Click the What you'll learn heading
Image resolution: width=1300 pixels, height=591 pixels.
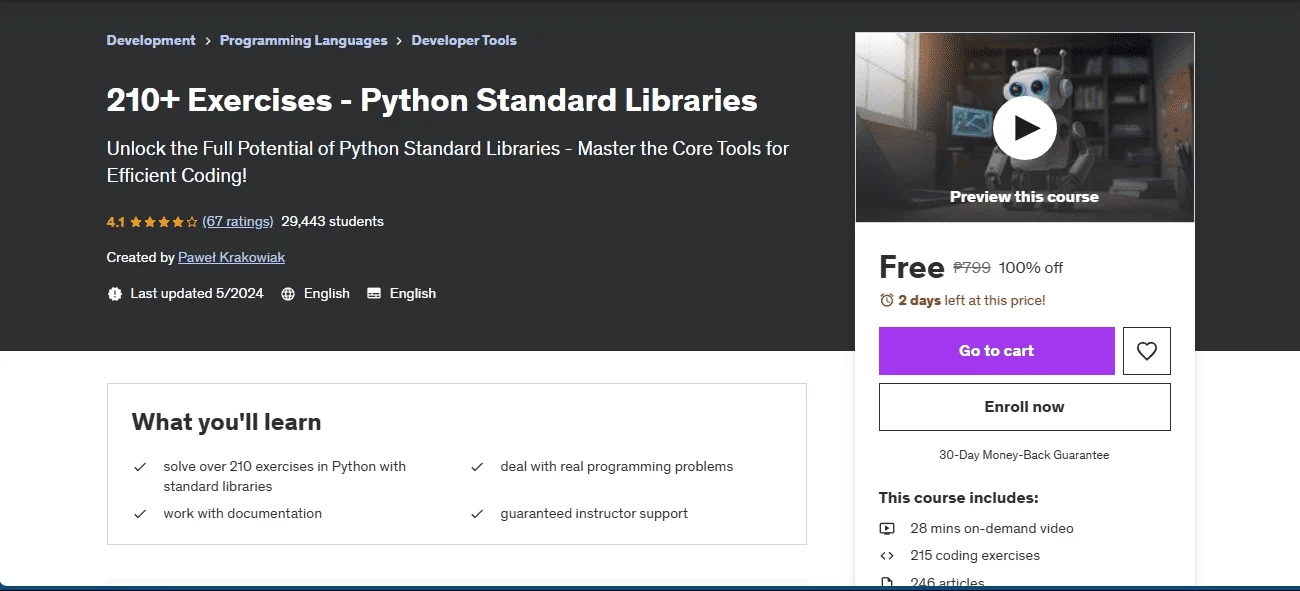tap(226, 422)
